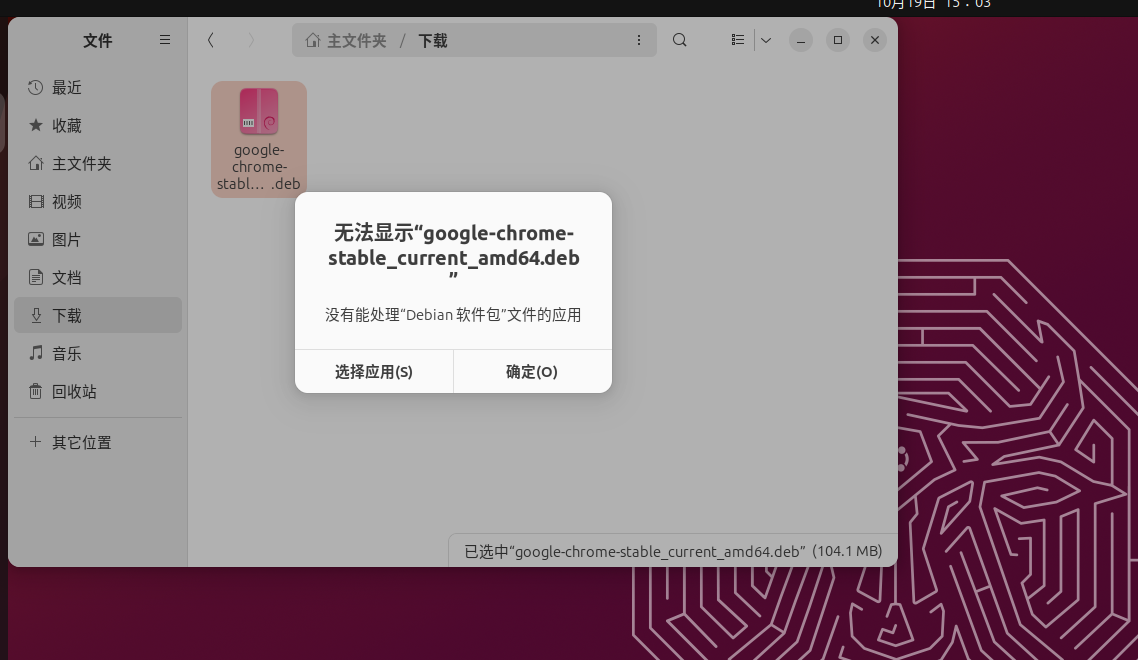Image resolution: width=1138 pixels, height=660 pixels.
Task: Click the top bar date and time
Action: pos(933,4)
